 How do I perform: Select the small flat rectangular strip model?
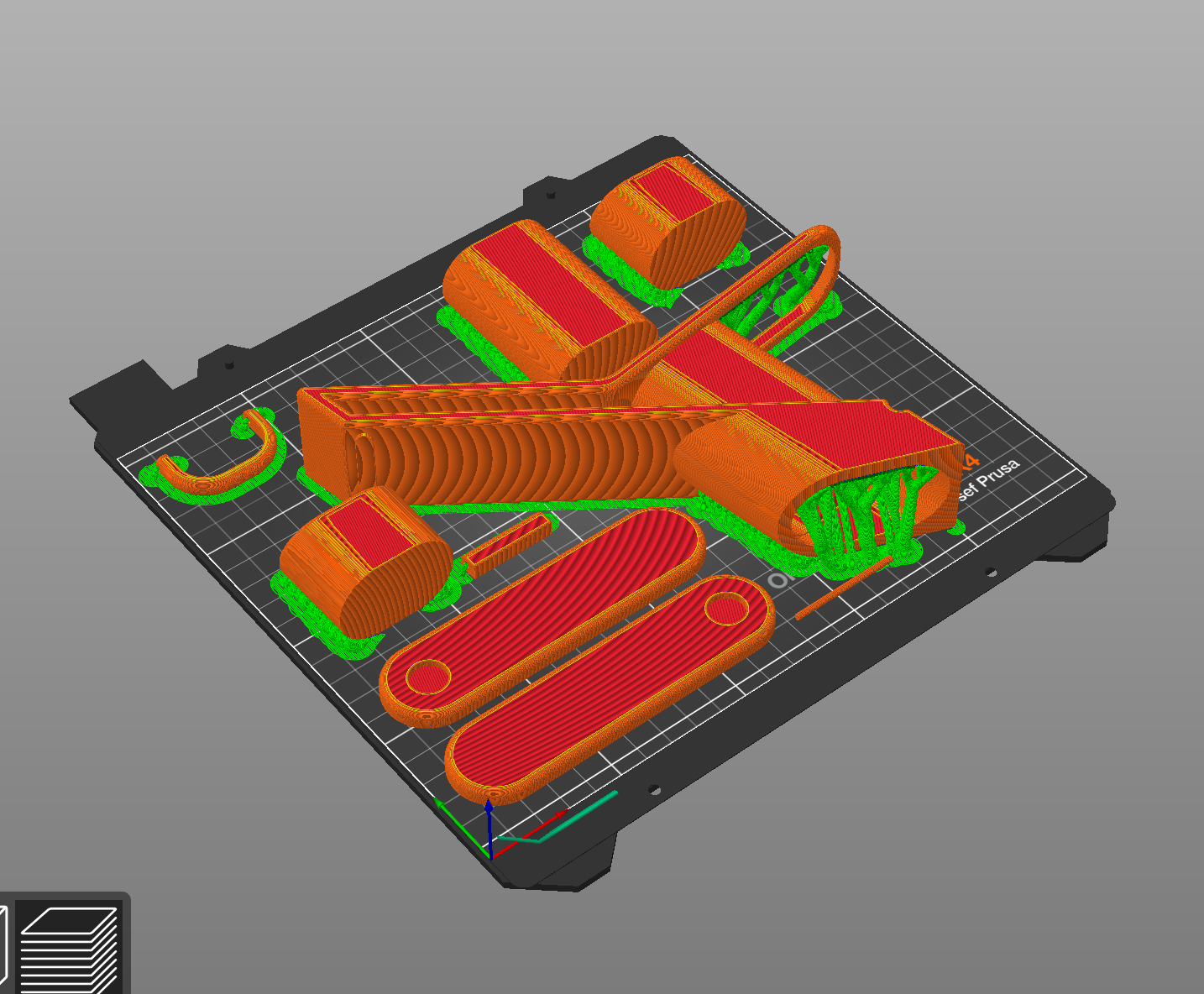[506, 546]
